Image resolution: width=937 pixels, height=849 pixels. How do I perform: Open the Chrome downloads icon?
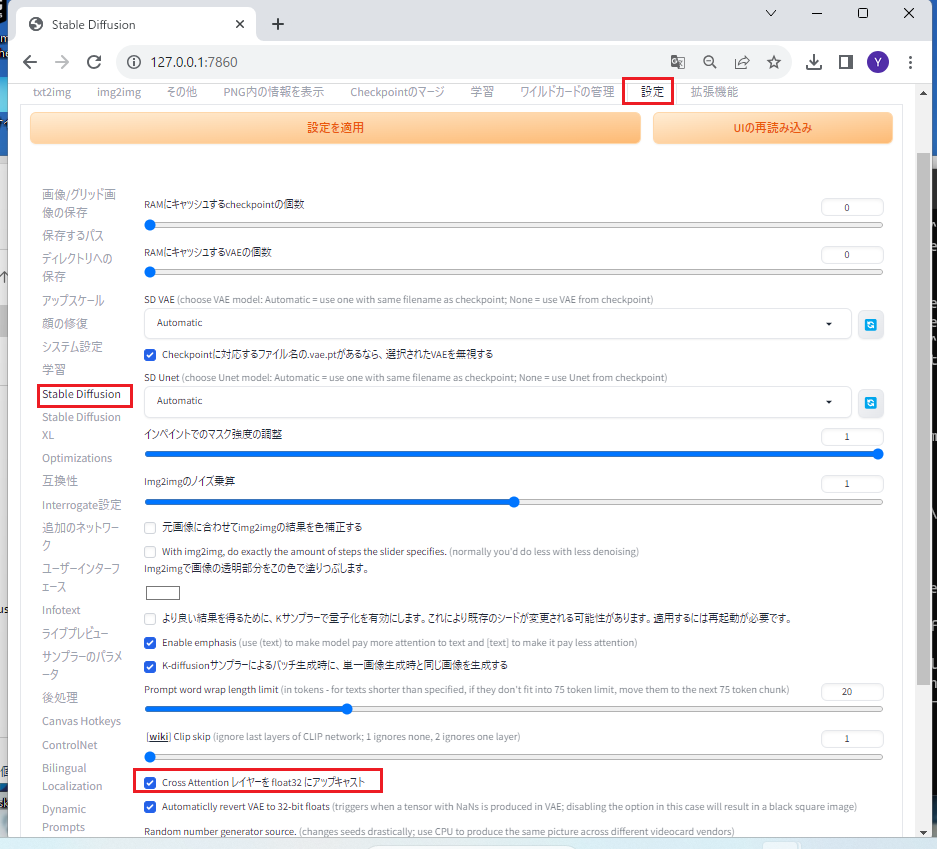(814, 62)
